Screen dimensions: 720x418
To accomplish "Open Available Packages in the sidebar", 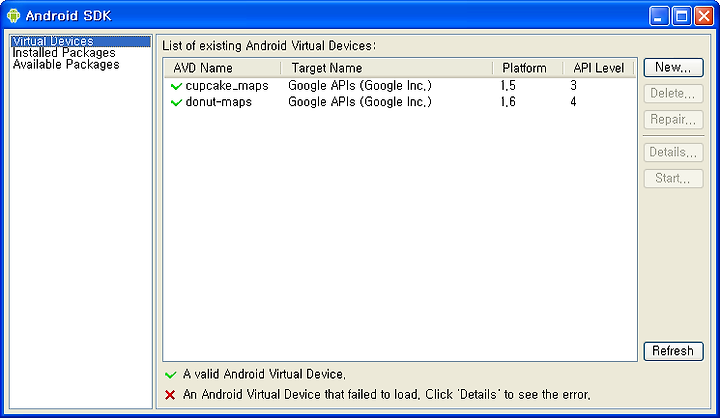I will click(x=66, y=65).
